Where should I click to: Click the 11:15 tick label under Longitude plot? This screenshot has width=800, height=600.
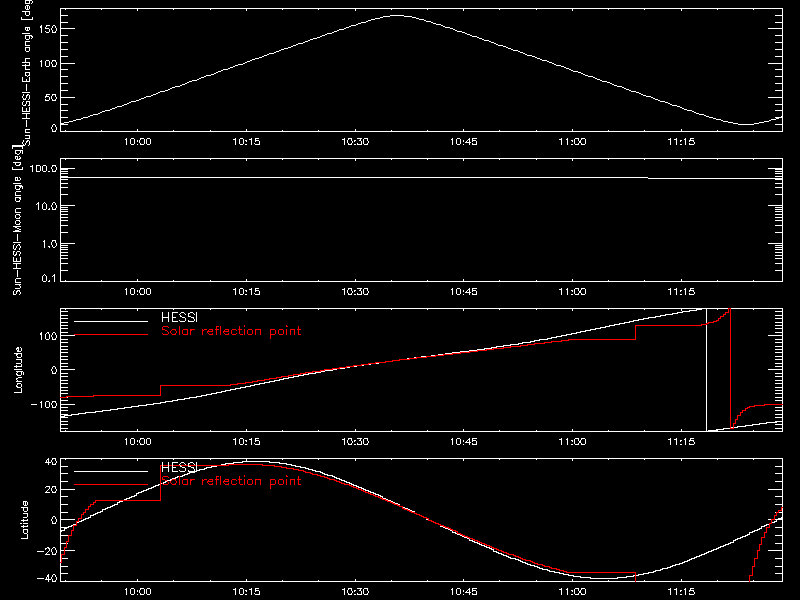click(x=681, y=442)
